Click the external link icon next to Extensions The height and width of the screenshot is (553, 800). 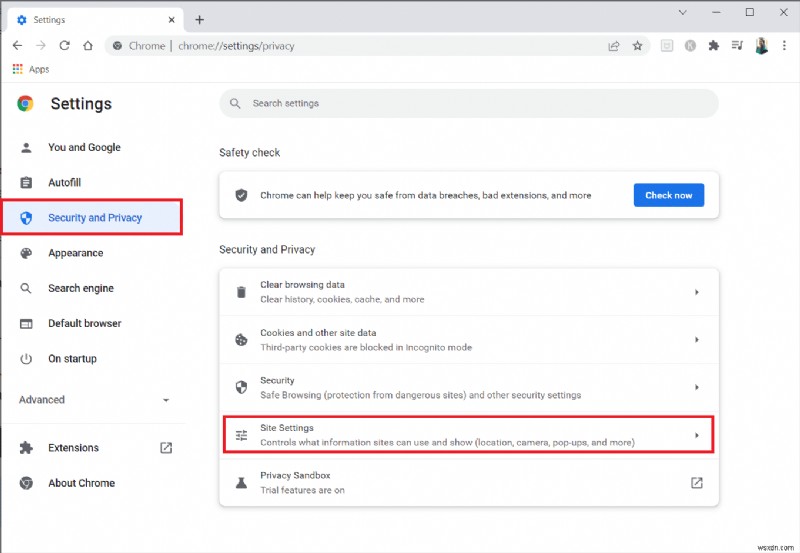click(x=166, y=447)
